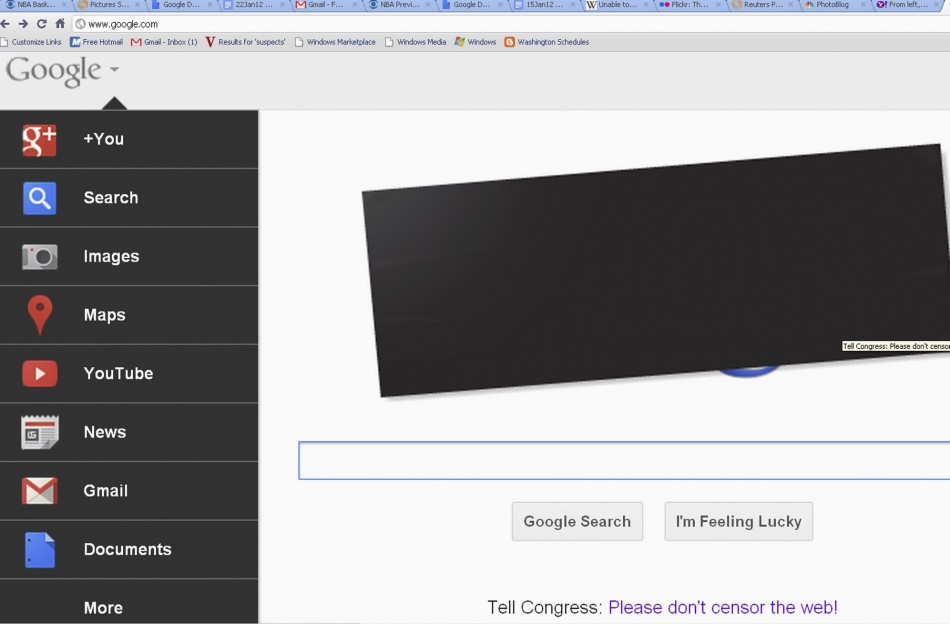Close the Pictures S... tab
The image size is (950, 624).
(x=137, y=5)
